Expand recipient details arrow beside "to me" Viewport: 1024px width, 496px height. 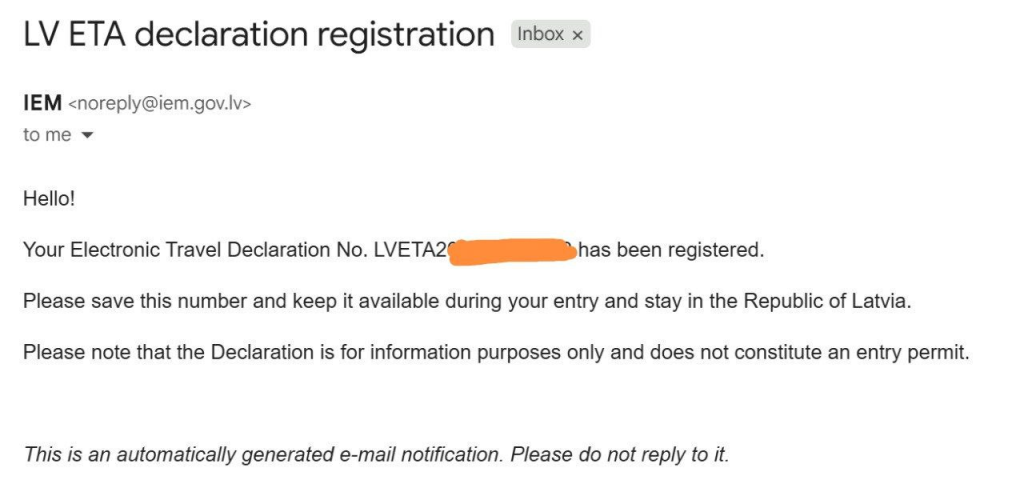tap(86, 136)
